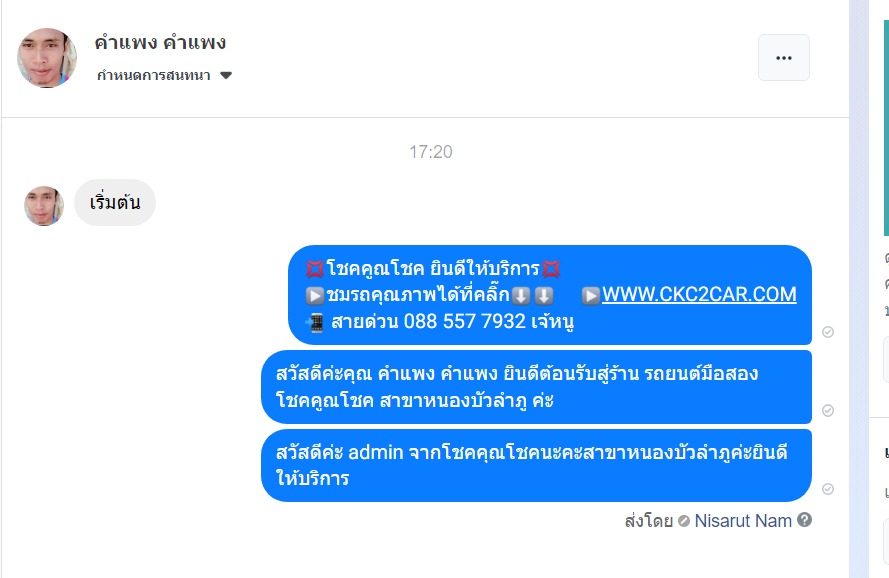
Task: Open the three-dots conversation options button
Action: tap(784, 57)
